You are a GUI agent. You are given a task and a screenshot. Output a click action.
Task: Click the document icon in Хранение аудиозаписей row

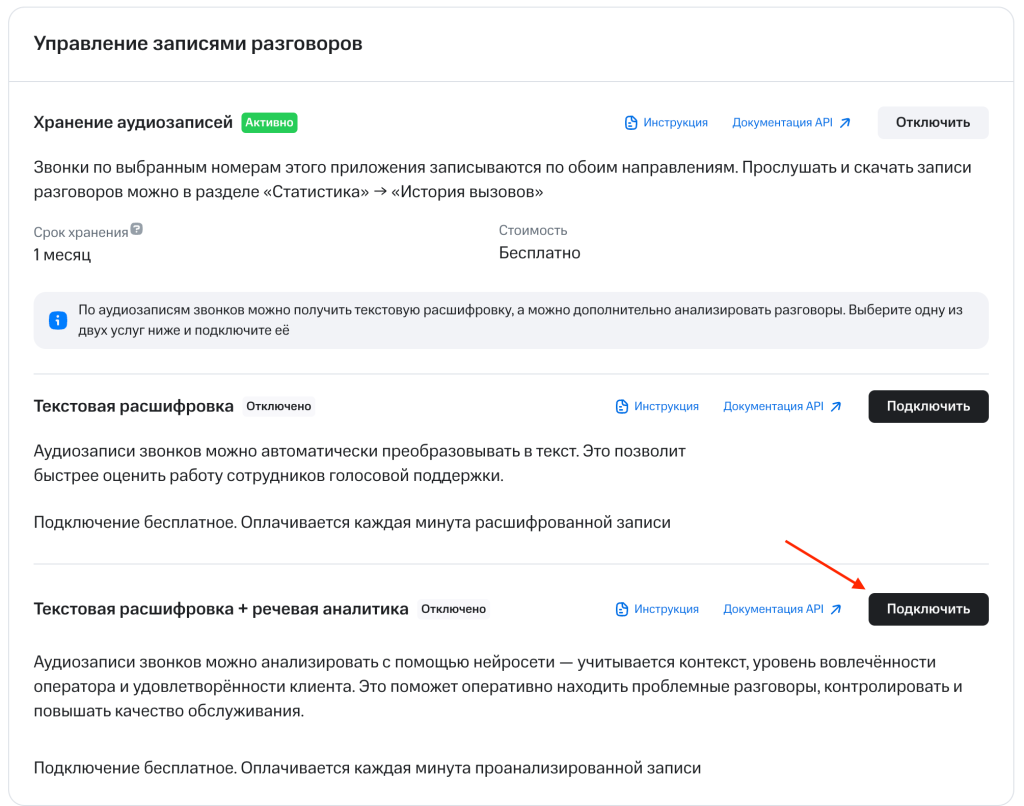coord(631,123)
